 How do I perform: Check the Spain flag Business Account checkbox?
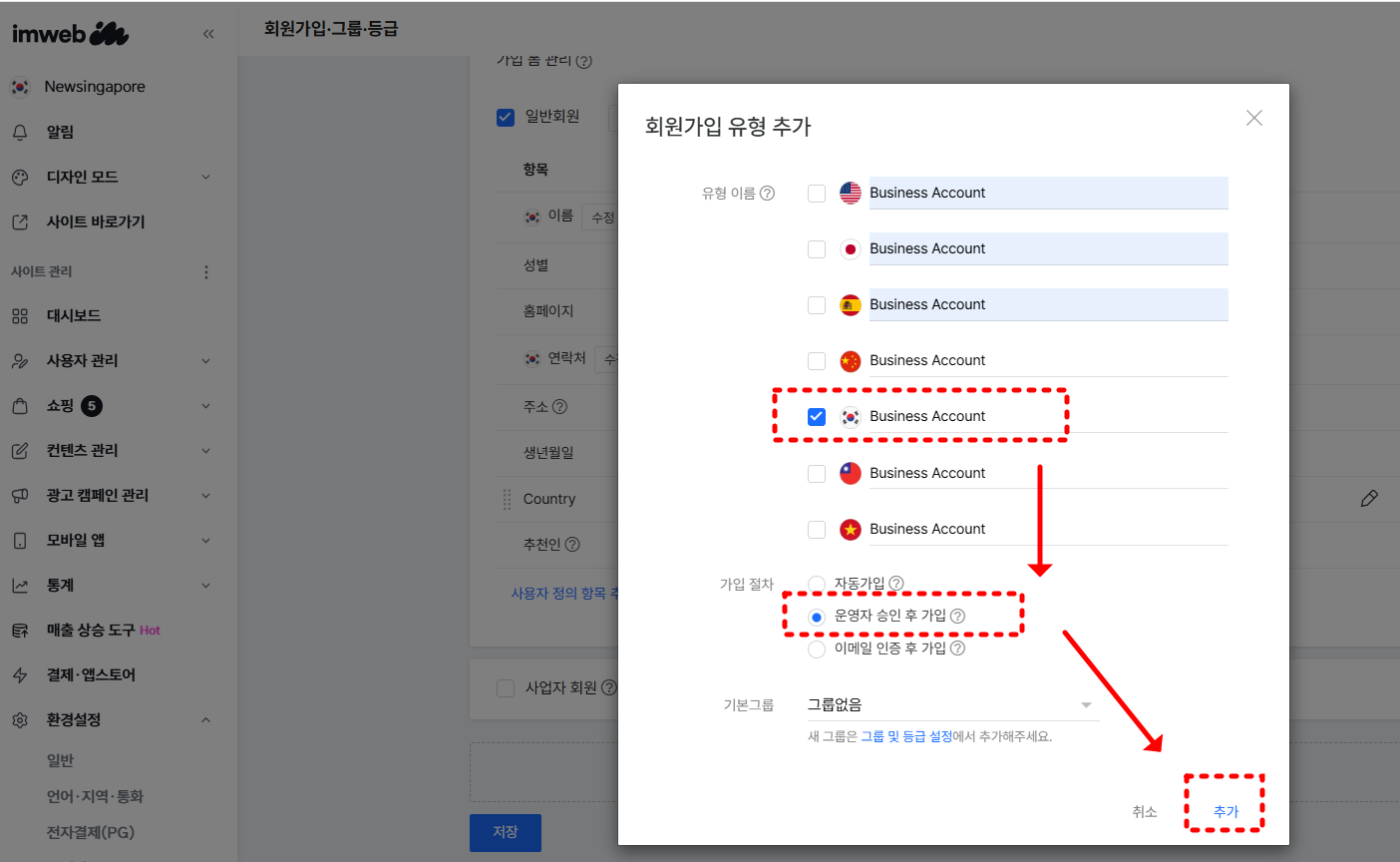click(817, 304)
